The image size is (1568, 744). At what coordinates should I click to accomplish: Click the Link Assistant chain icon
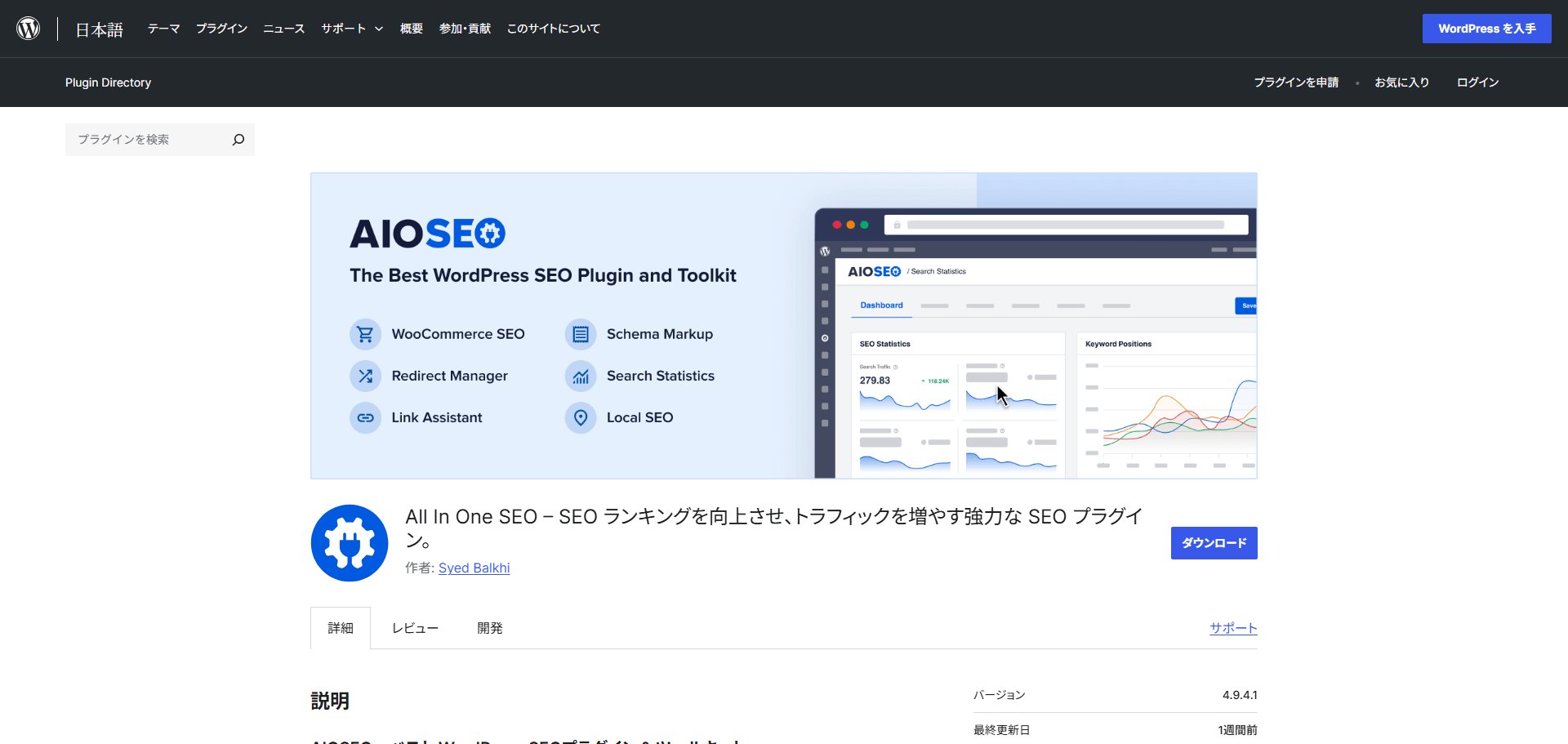[365, 417]
